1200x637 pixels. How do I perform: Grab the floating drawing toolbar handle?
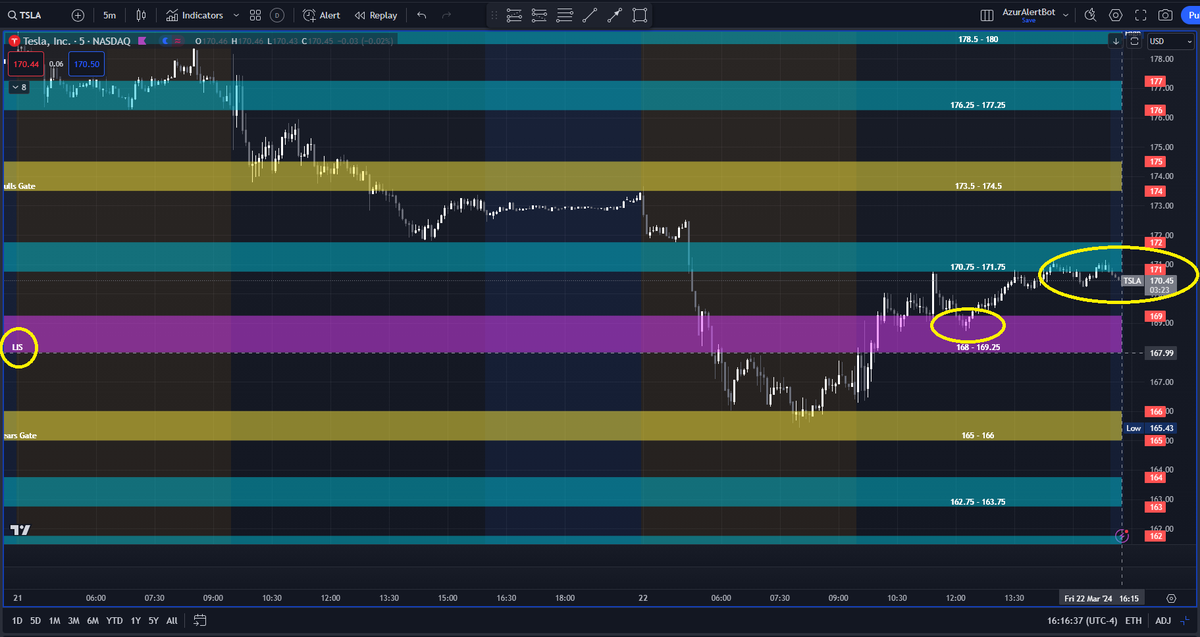(493, 15)
